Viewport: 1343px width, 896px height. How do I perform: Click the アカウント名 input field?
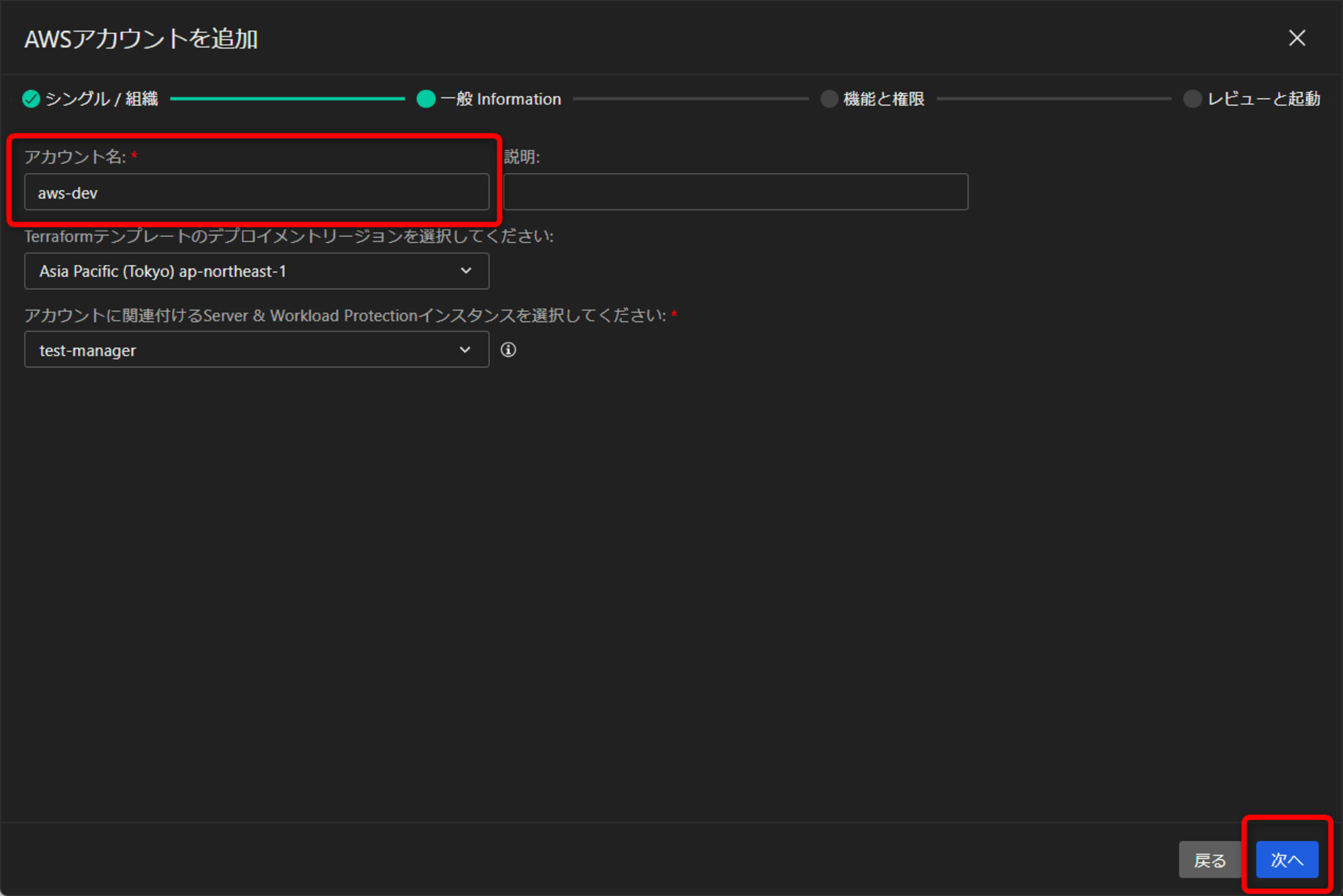tap(254, 191)
